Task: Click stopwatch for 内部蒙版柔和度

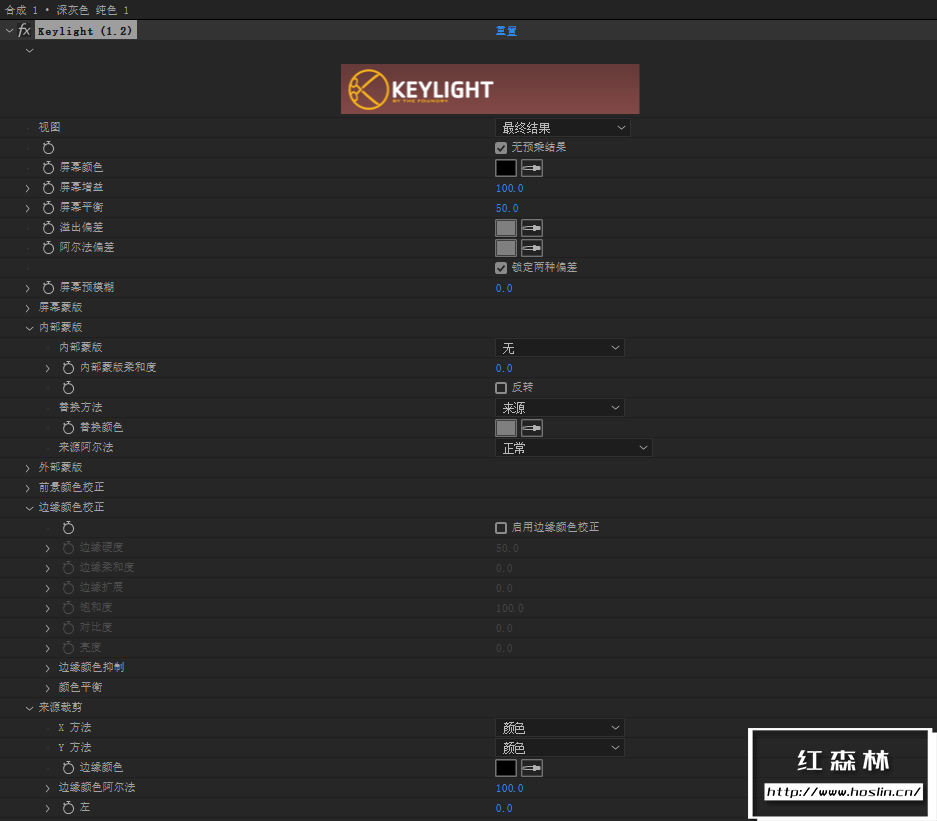Action: [69, 367]
